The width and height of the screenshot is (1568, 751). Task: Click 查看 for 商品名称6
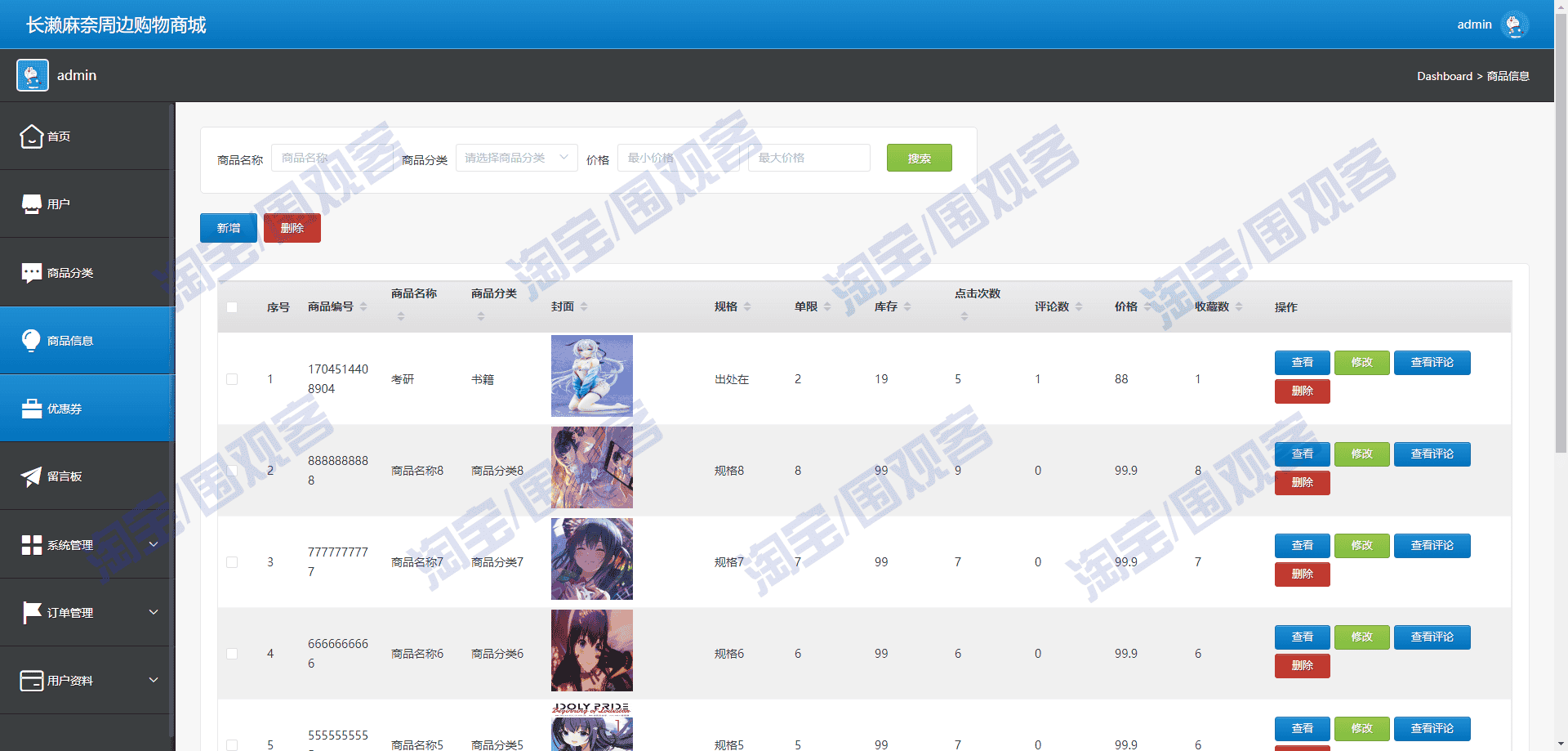click(1302, 637)
